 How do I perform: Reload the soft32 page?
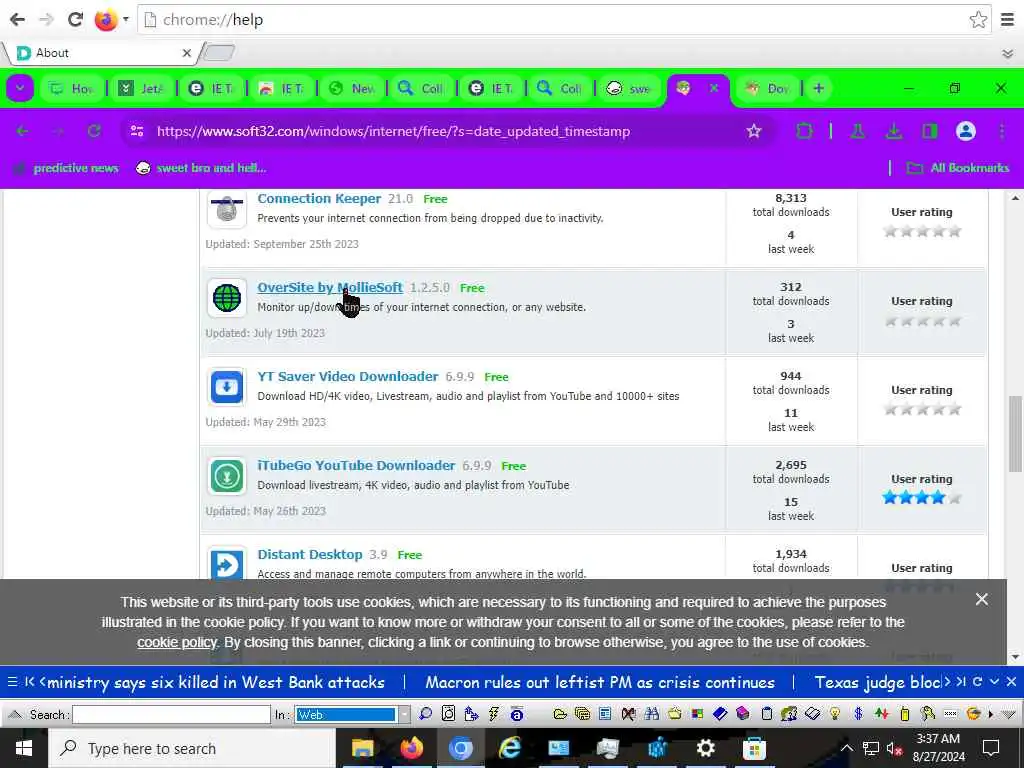[x=94, y=131]
